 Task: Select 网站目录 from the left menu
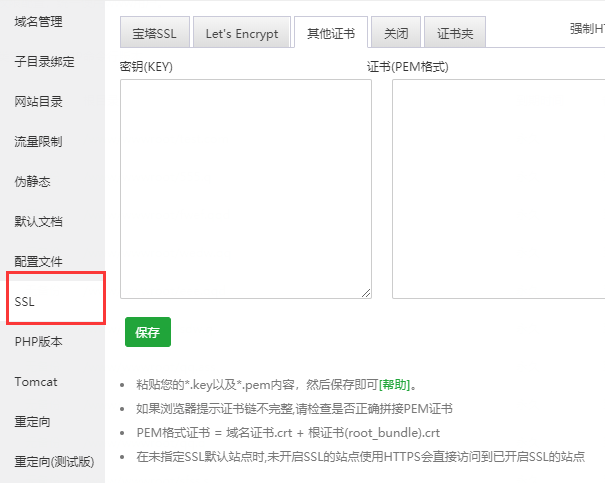[x=38, y=101]
